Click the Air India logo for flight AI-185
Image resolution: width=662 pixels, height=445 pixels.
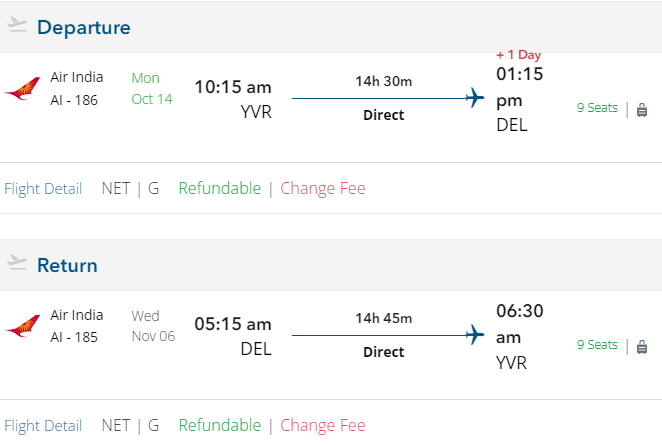click(22, 327)
